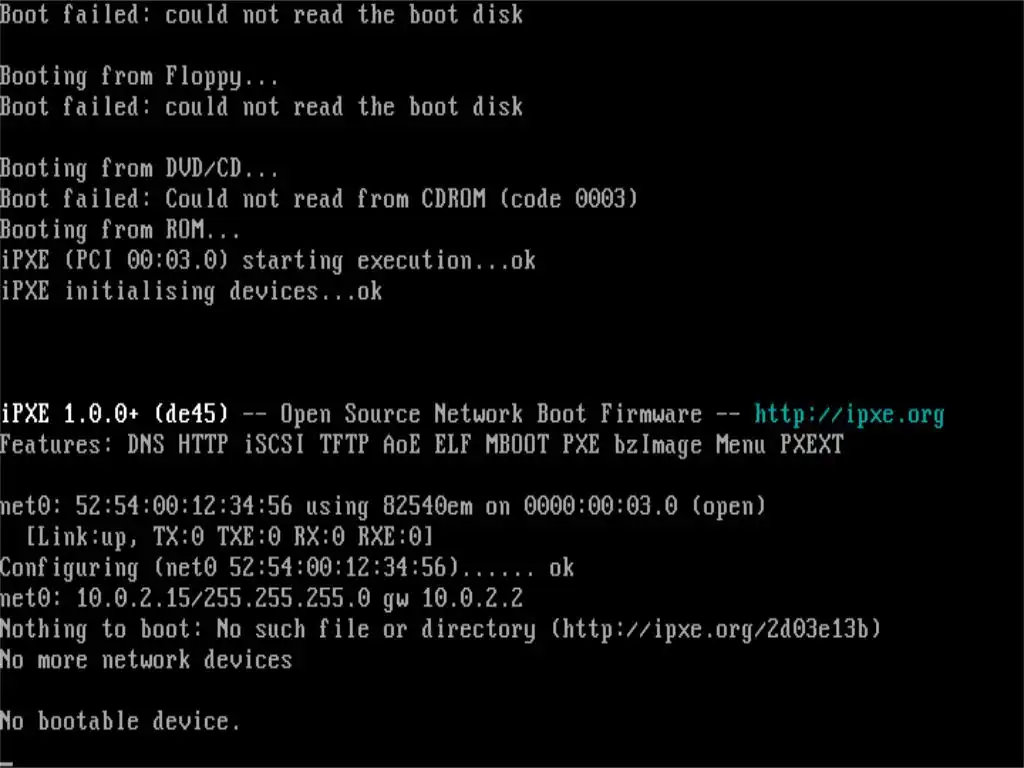Screen dimensions: 1024x768
Task: Click the 'bzImage' feature word
Action: pos(658,445)
